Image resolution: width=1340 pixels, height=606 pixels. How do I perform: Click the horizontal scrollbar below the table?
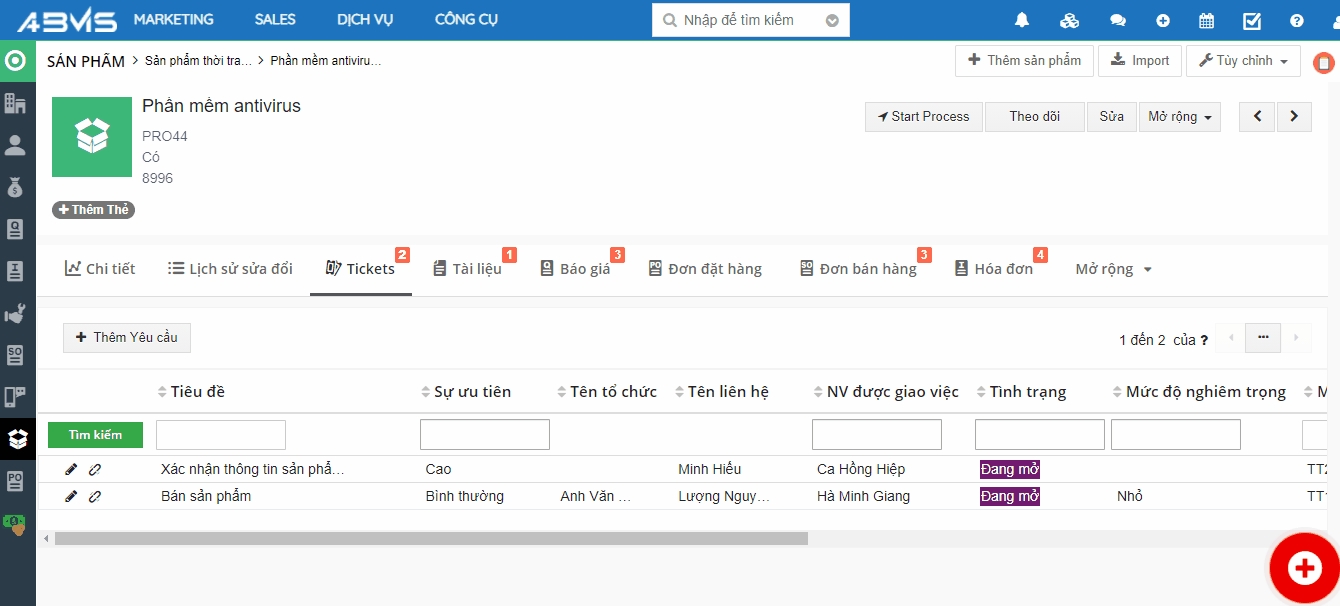(431, 539)
